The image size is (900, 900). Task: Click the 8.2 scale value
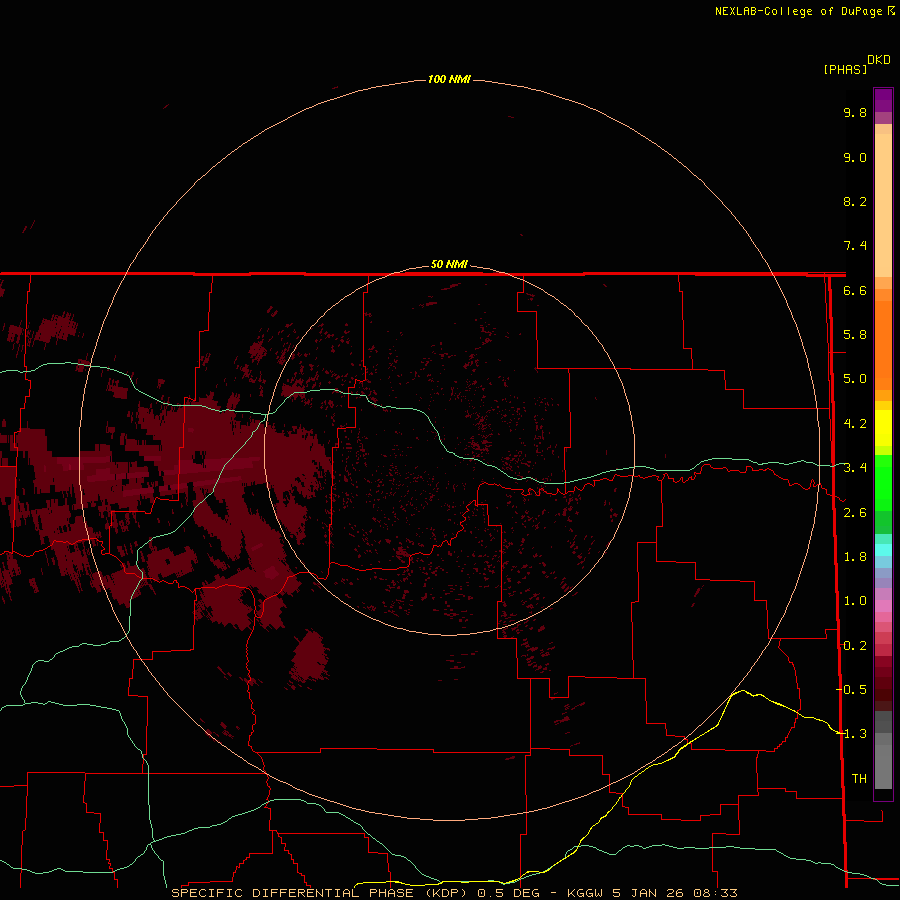coord(855,201)
